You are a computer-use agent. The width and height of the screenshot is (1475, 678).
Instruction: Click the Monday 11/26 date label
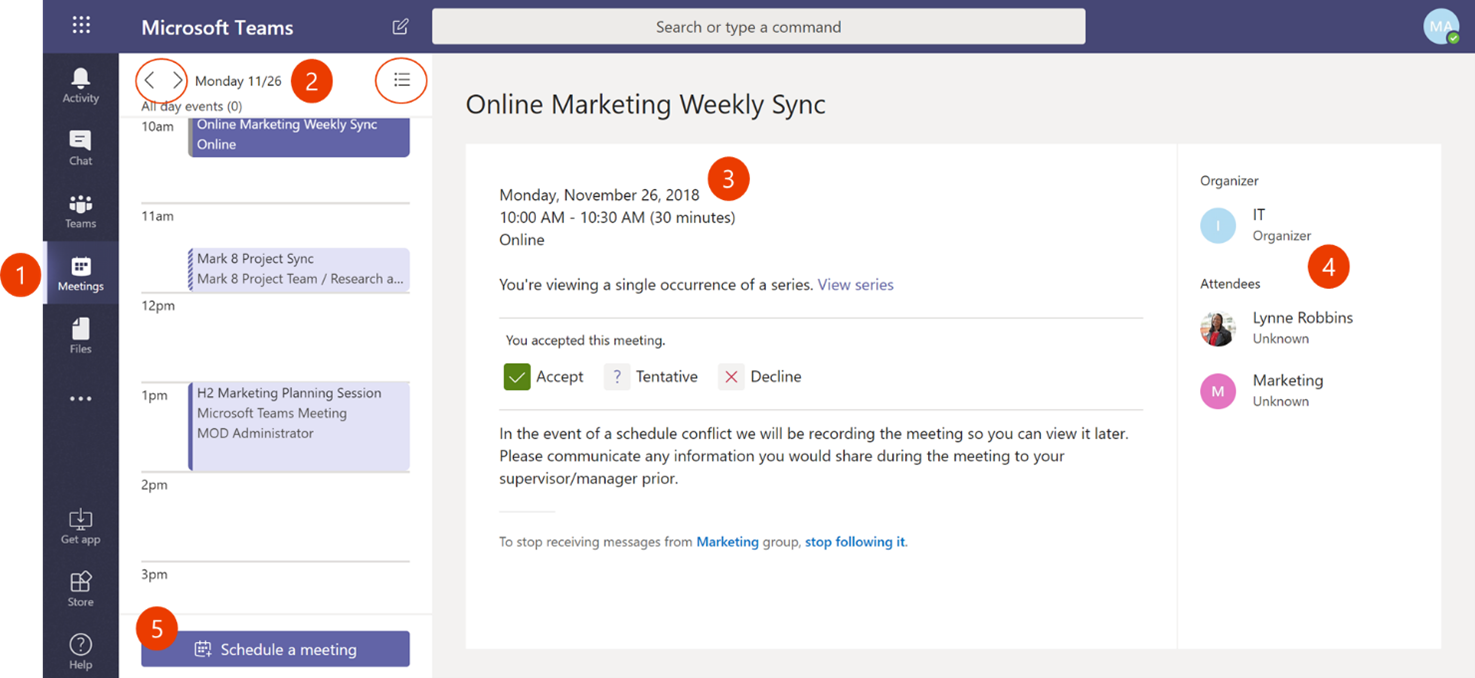click(x=238, y=81)
